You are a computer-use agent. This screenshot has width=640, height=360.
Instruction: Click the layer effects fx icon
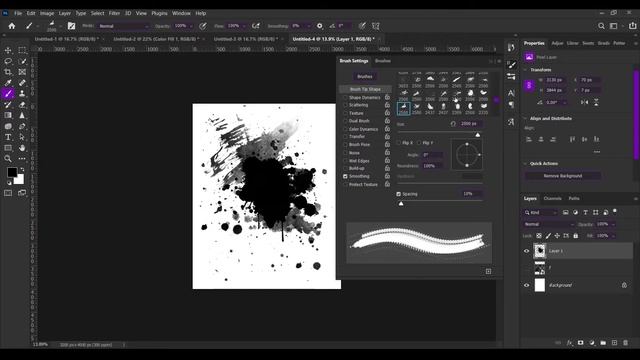pos(569,343)
